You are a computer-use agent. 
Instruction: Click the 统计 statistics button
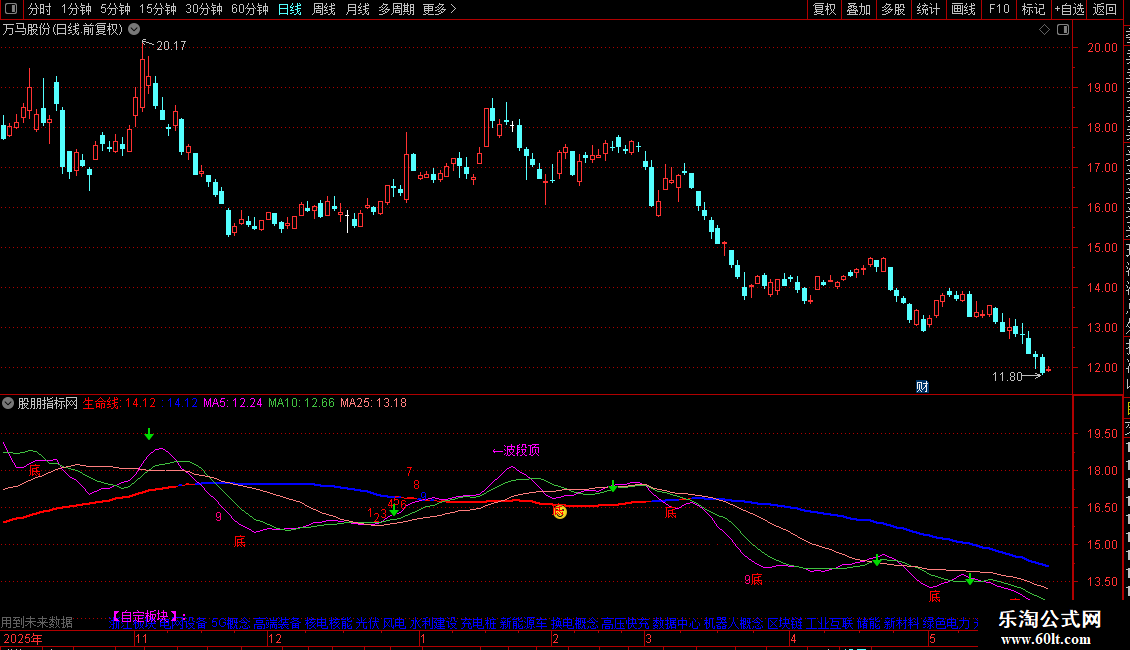[x=928, y=9]
